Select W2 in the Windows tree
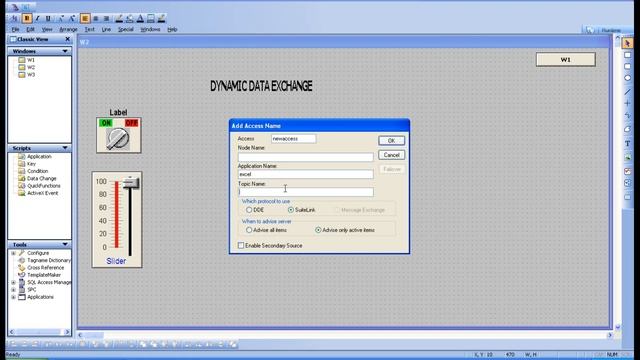Viewport: 640px width, 360px height. [x=31, y=67]
